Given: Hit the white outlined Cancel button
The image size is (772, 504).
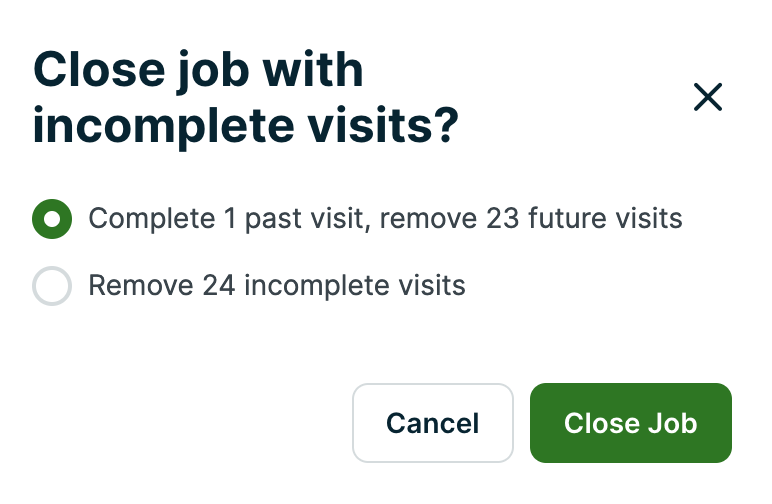Looking at the screenshot, I should click(x=432, y=423).
